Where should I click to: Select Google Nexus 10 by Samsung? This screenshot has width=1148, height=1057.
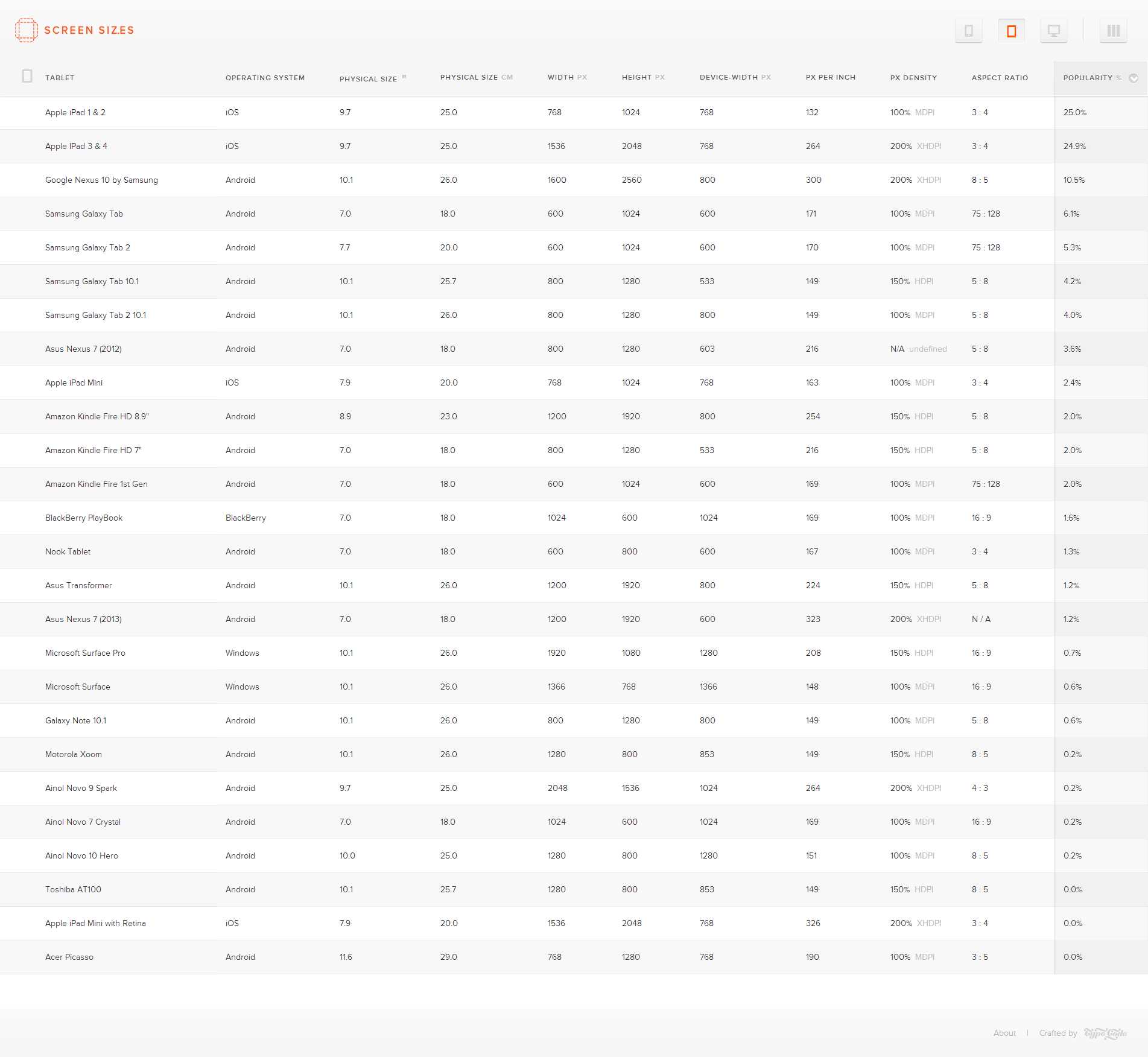coord(101,180)
